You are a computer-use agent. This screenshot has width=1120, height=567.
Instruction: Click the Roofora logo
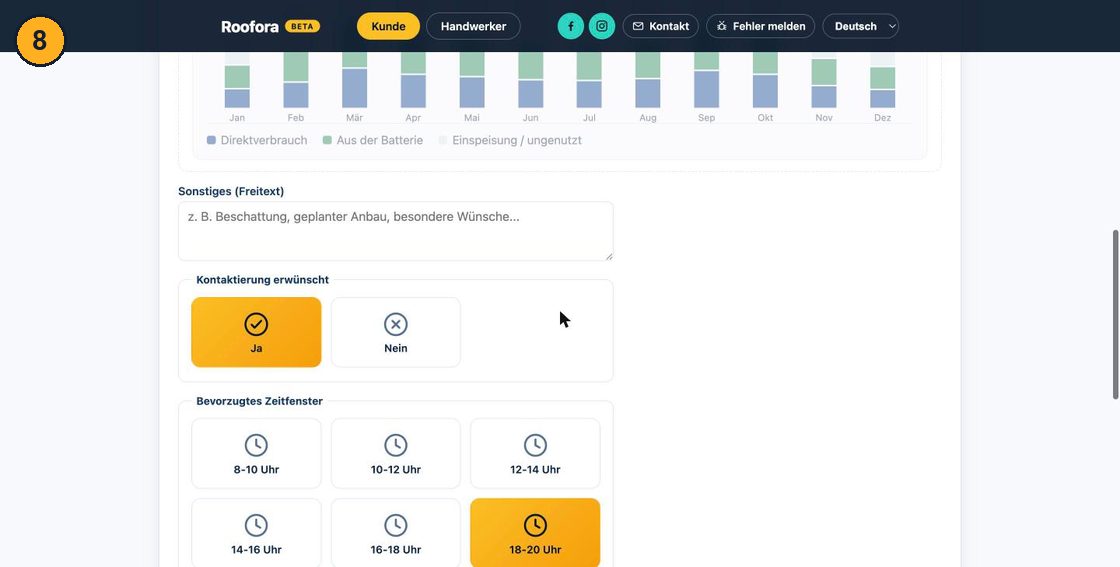point(249,26)
